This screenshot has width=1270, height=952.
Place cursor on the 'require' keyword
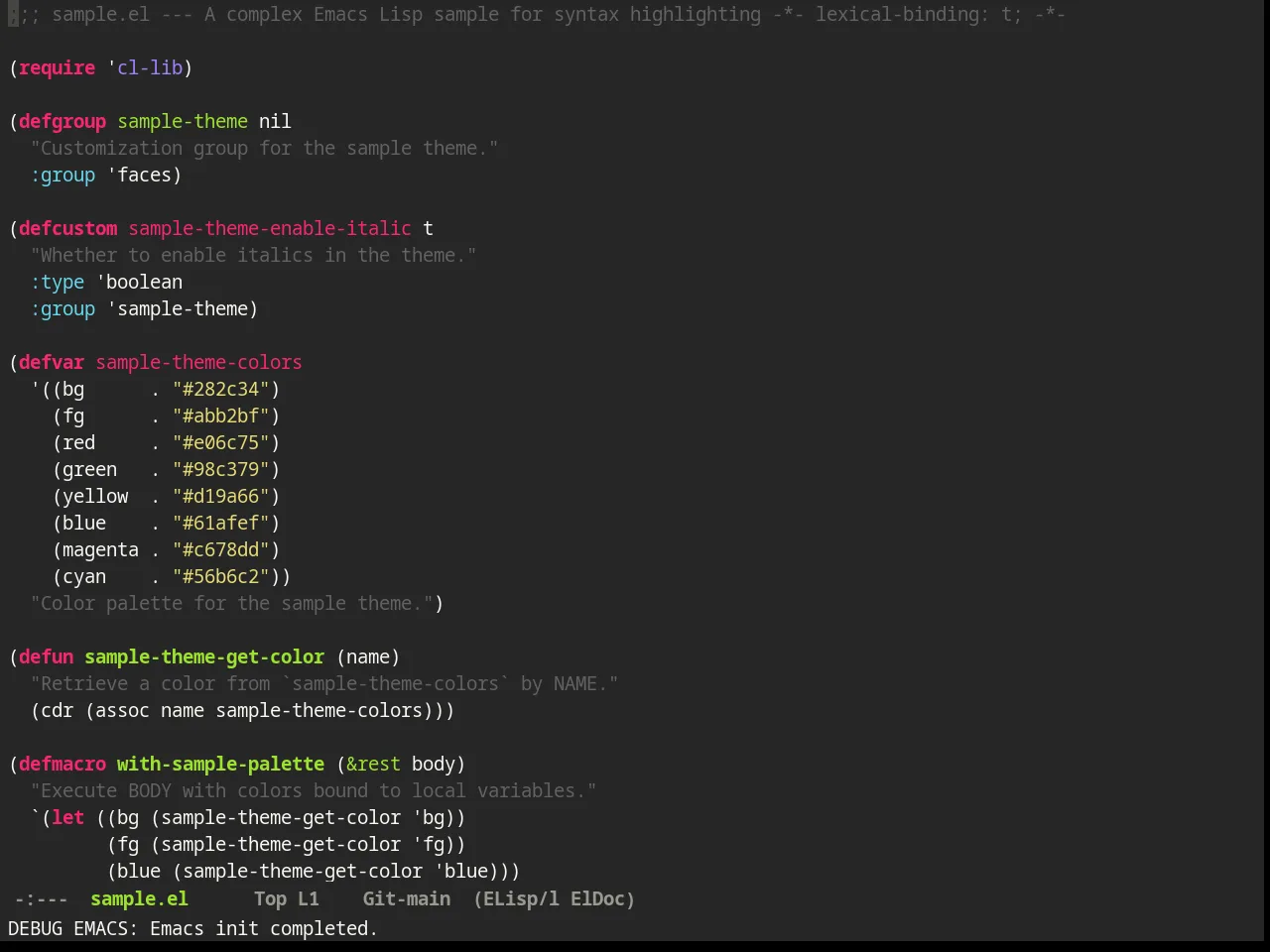(x=57, y=67)
